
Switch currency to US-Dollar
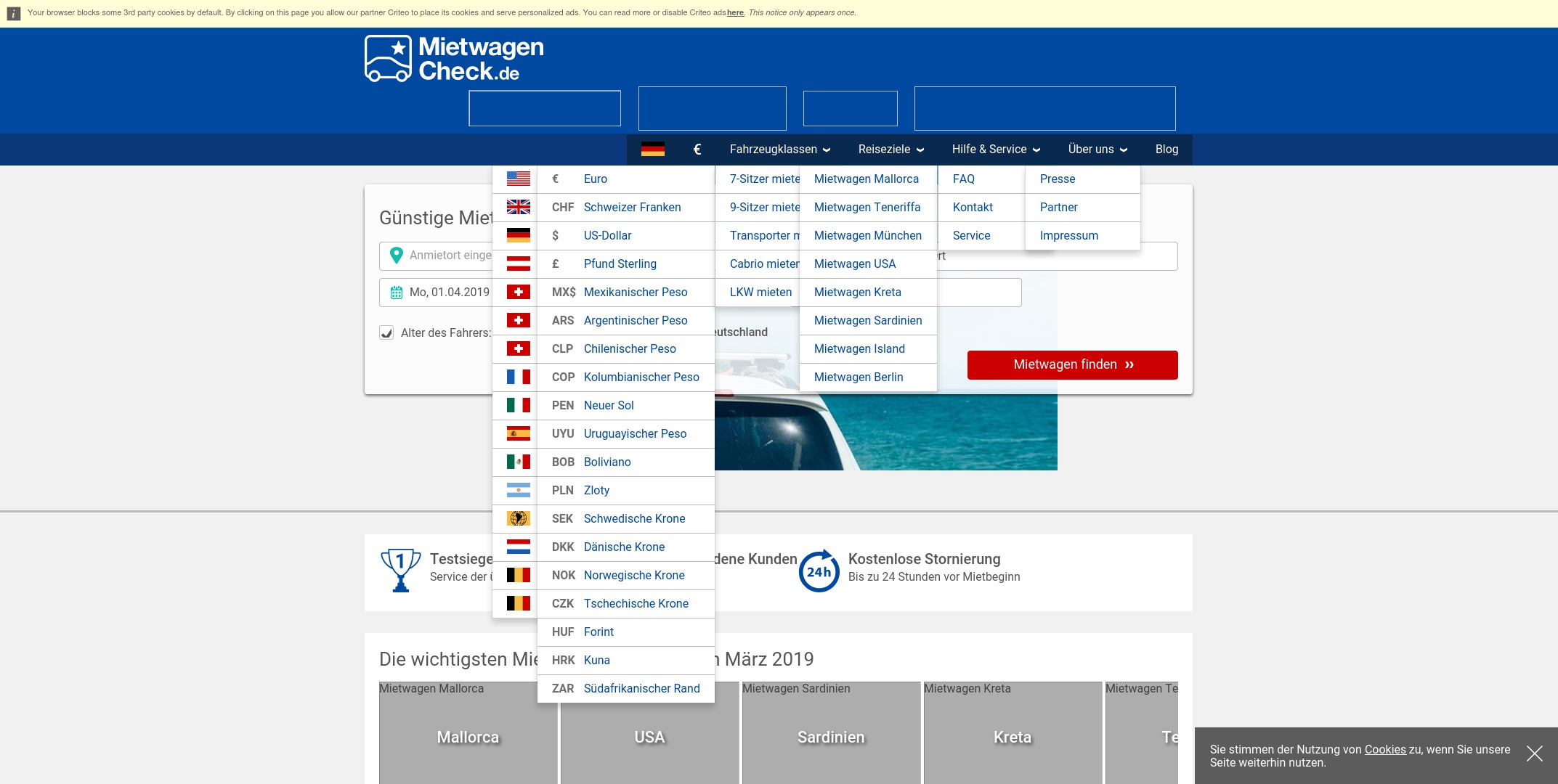625,235
